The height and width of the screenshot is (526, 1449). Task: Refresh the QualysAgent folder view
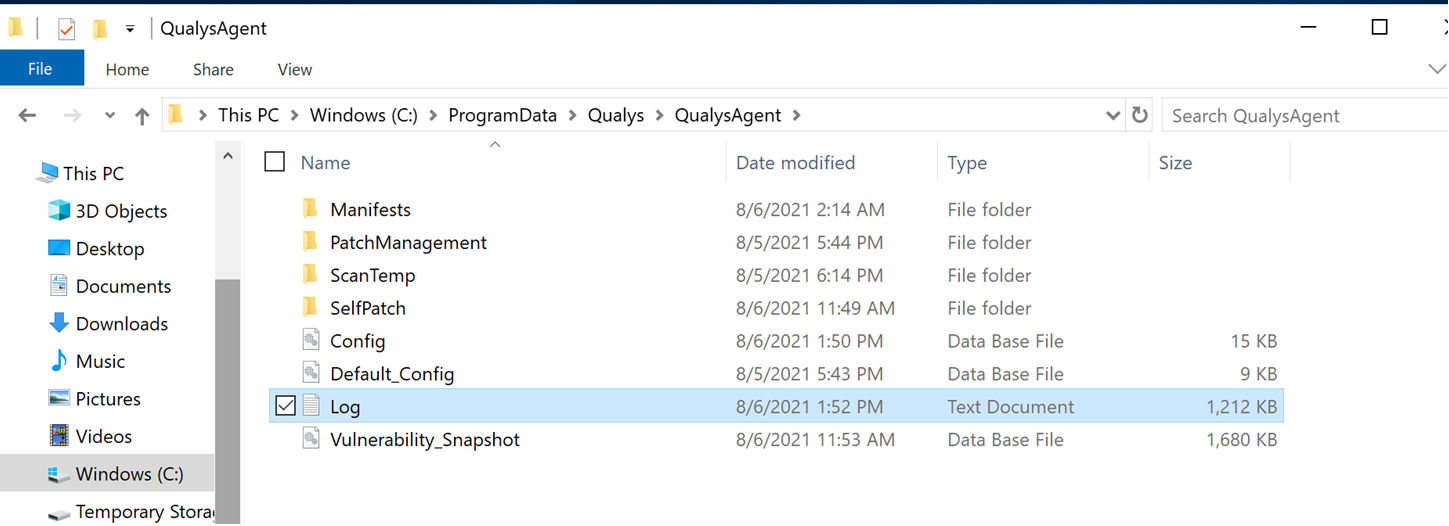(x=1140, y=115)
